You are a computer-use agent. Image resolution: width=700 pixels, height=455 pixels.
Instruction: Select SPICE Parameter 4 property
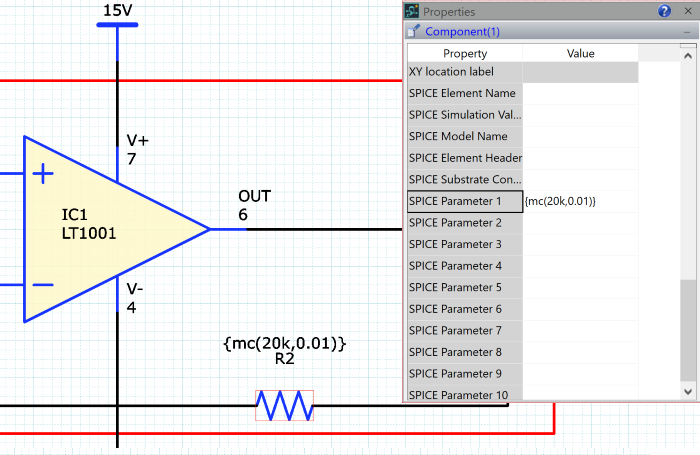(x=465, y=266)
